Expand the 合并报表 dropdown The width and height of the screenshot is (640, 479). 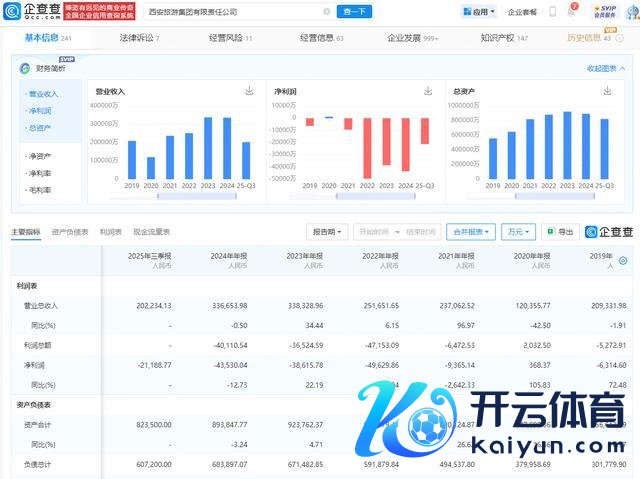coord(470,232)
